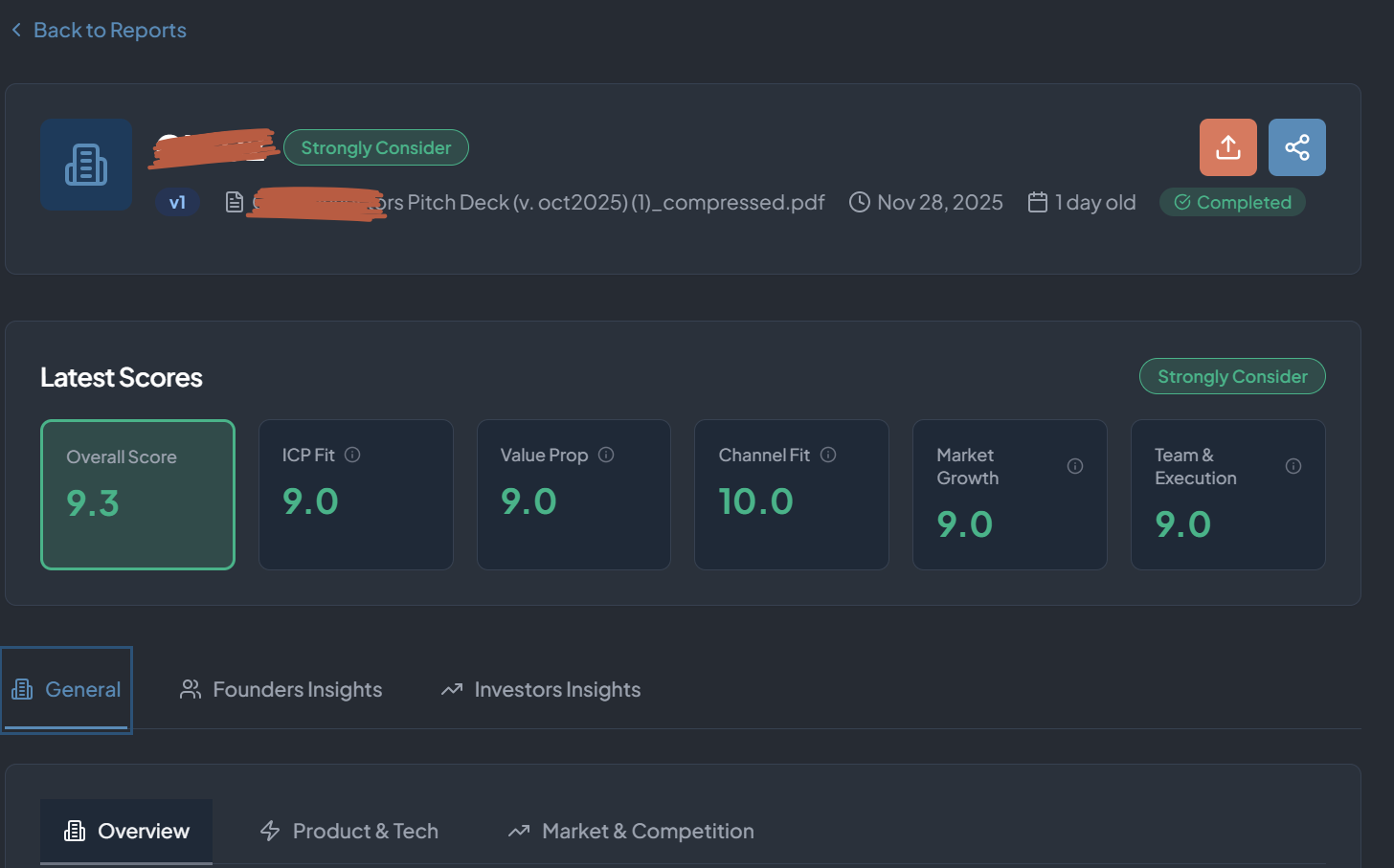
Task: Open the ICP Fit info icon
Action: click(352, 455)
